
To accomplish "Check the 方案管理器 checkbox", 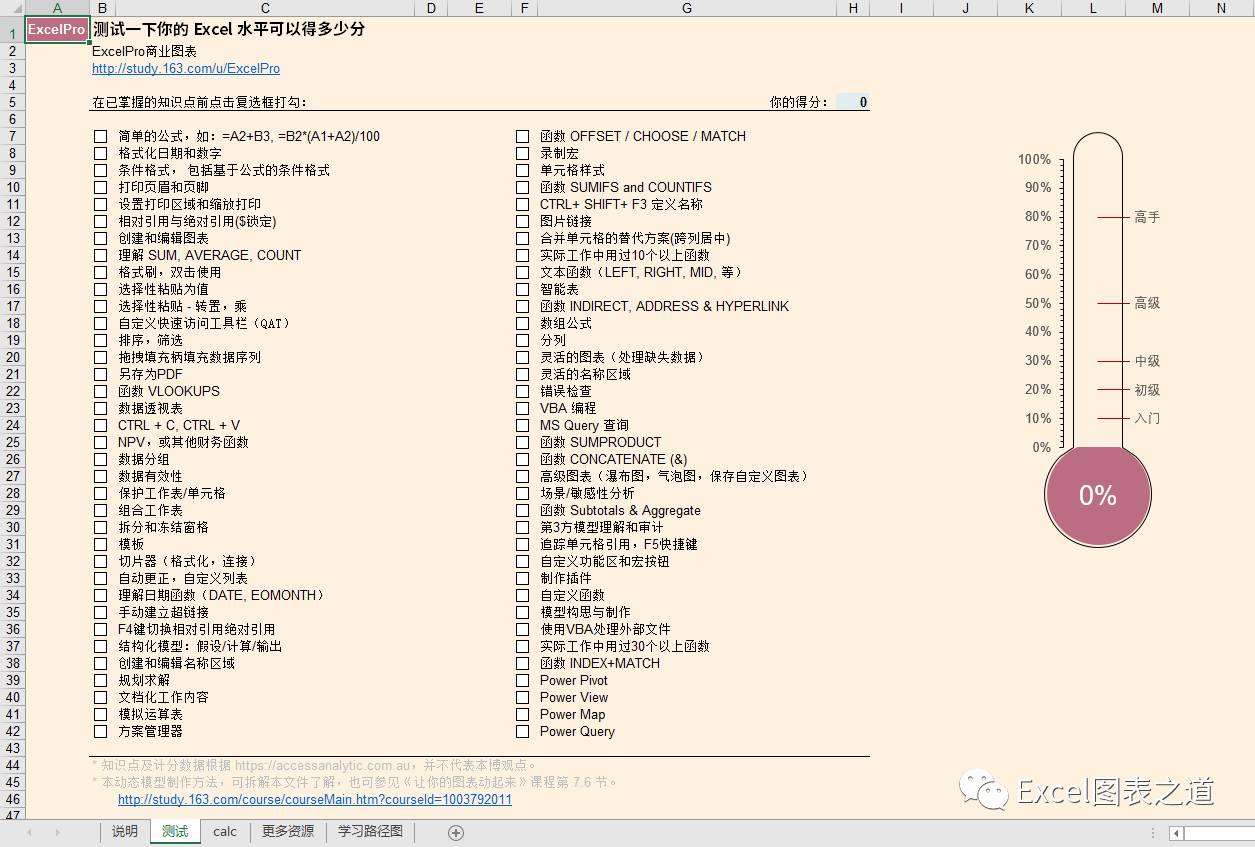I will coord(100,731).
